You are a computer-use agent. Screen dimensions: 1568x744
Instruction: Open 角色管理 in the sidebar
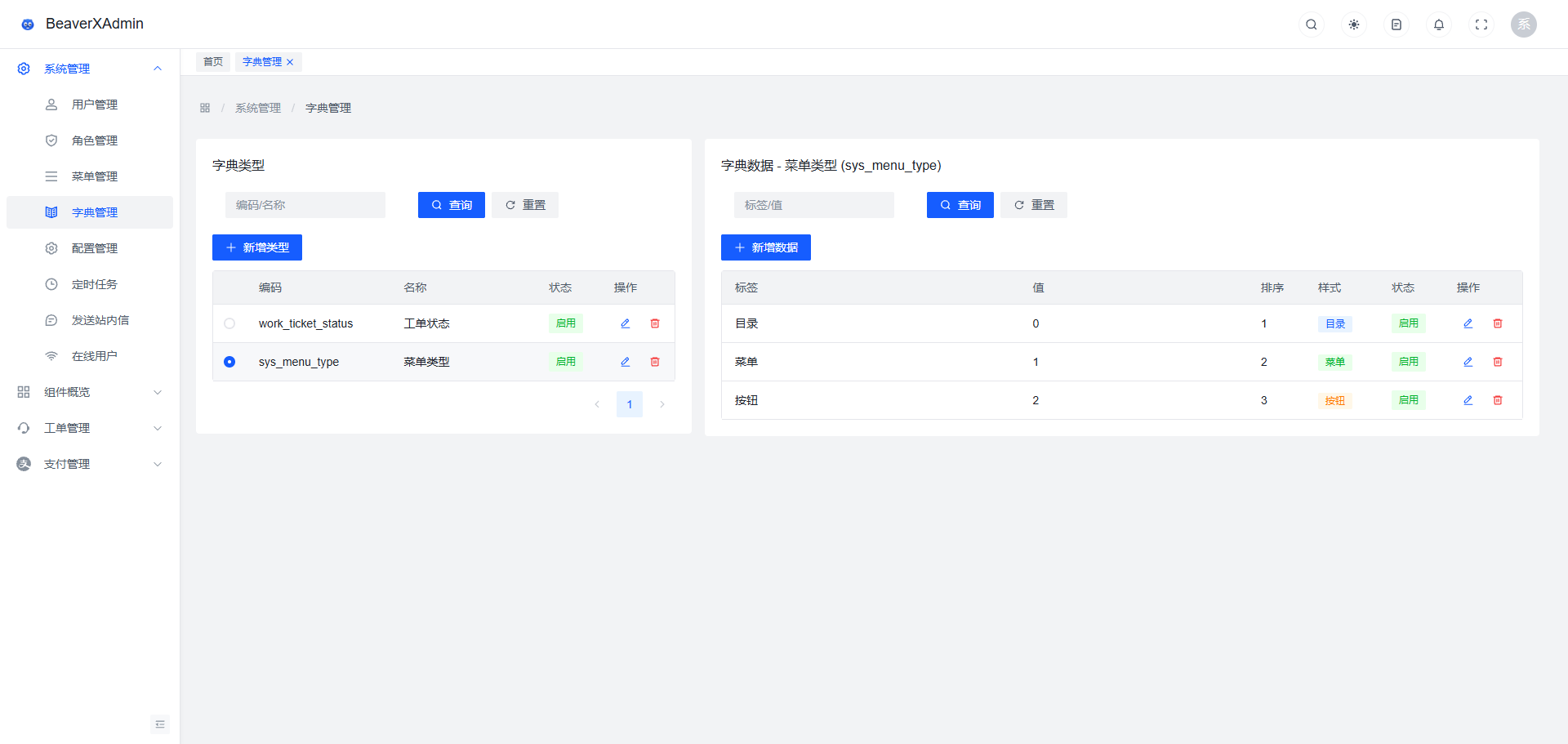[90, 140]
